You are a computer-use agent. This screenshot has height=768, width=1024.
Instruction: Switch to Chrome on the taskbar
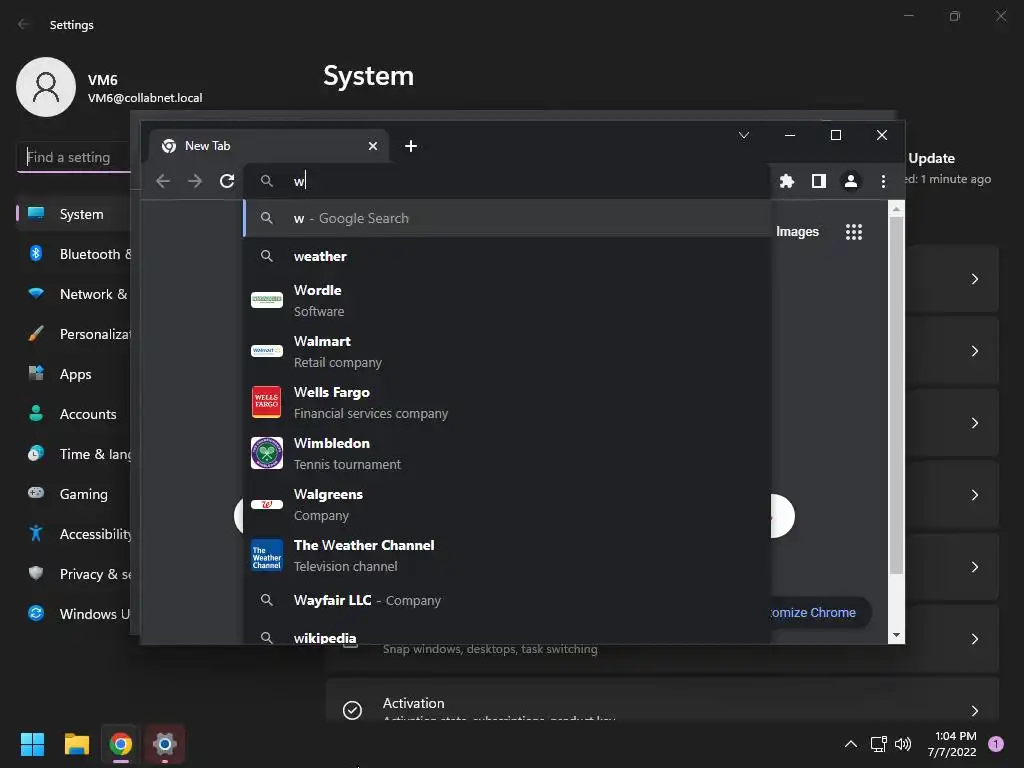tap(121, 744)
